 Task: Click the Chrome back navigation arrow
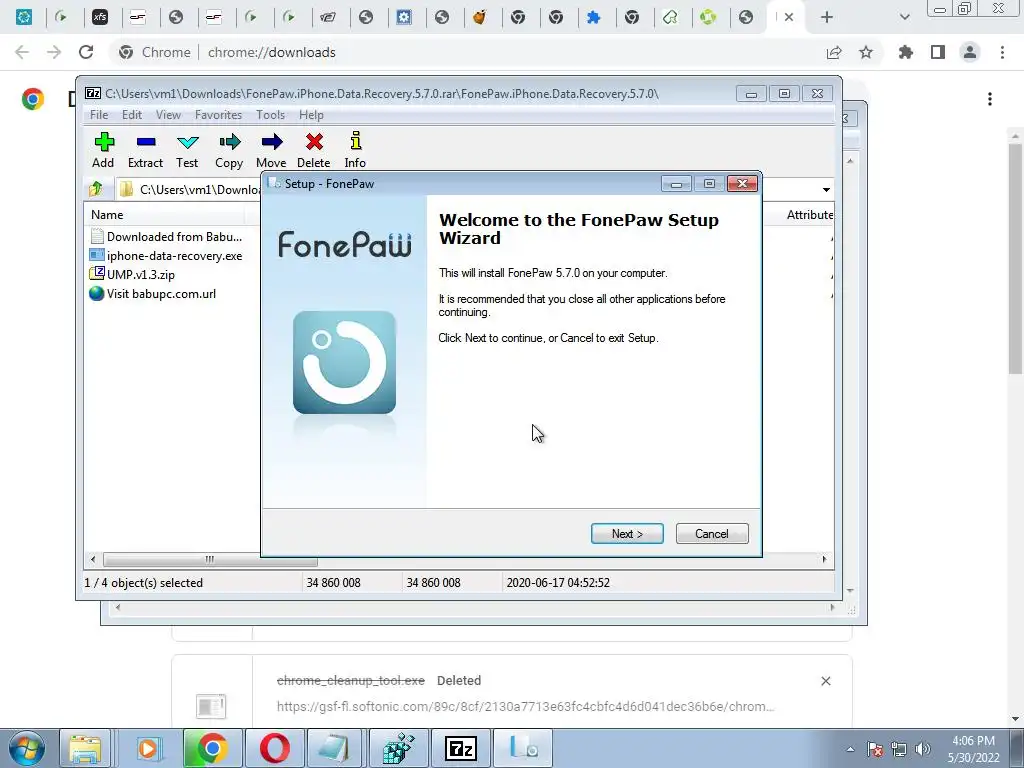click(22, 52)
